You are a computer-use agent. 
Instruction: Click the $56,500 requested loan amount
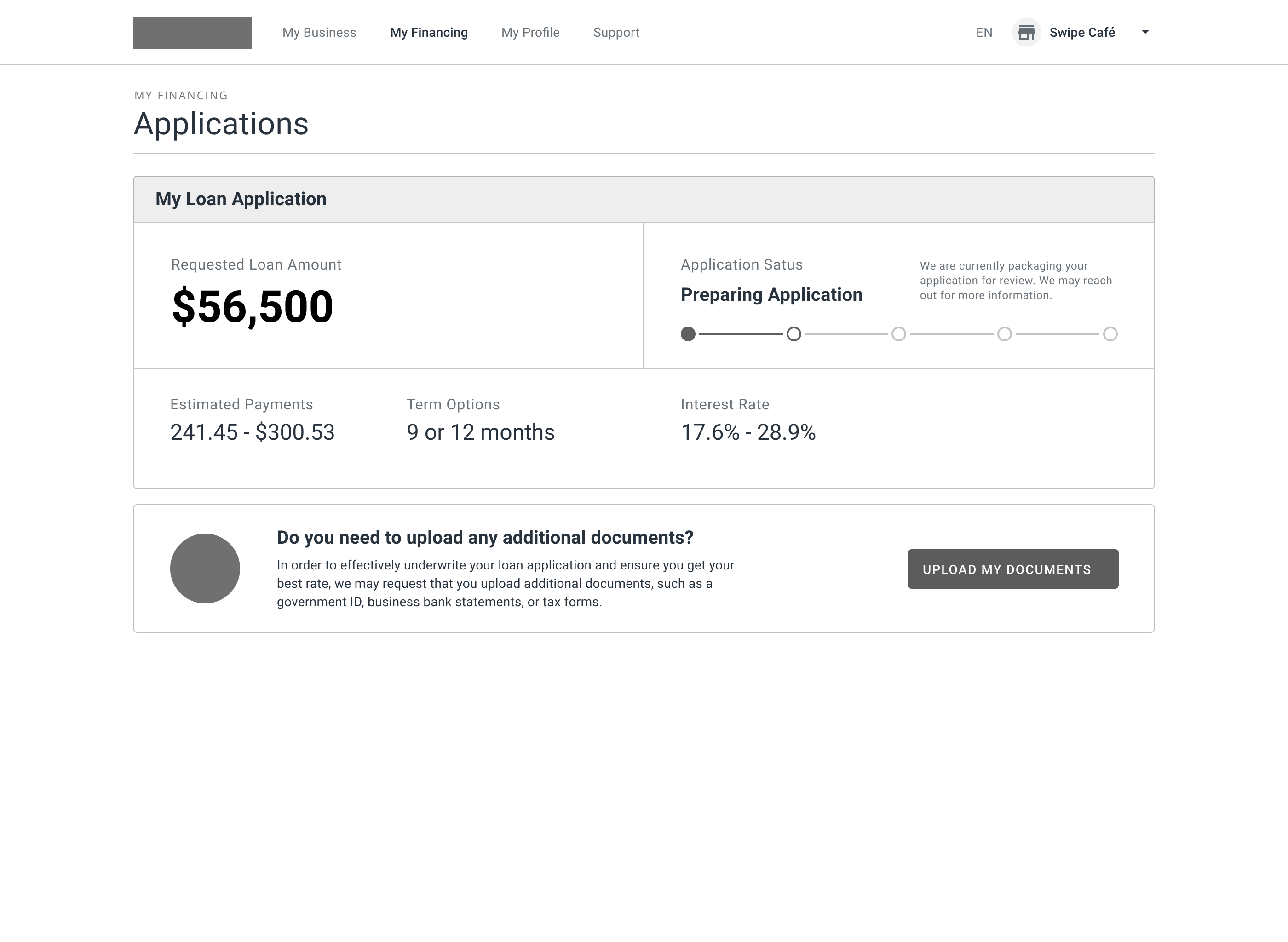pyautogui.click(x=252, y=306)
